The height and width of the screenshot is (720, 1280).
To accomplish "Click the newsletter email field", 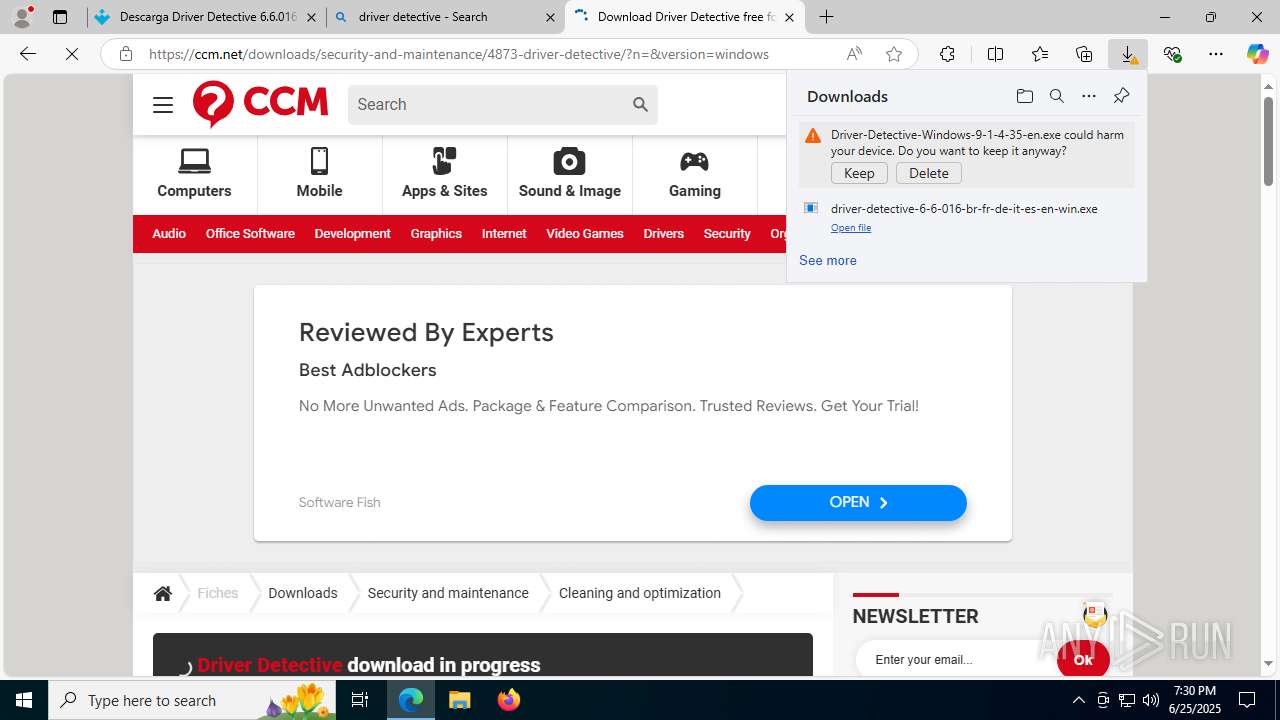I will [958, 660].
